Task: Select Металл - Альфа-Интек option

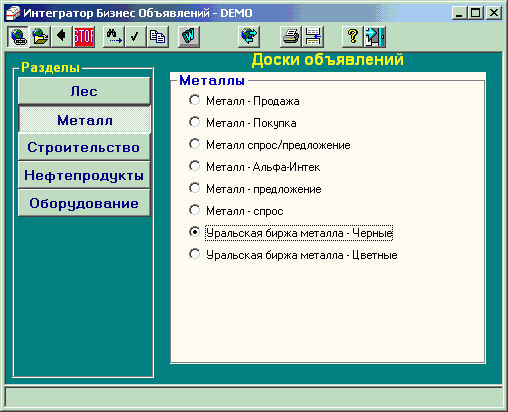Action: click(x=255, y=166)
